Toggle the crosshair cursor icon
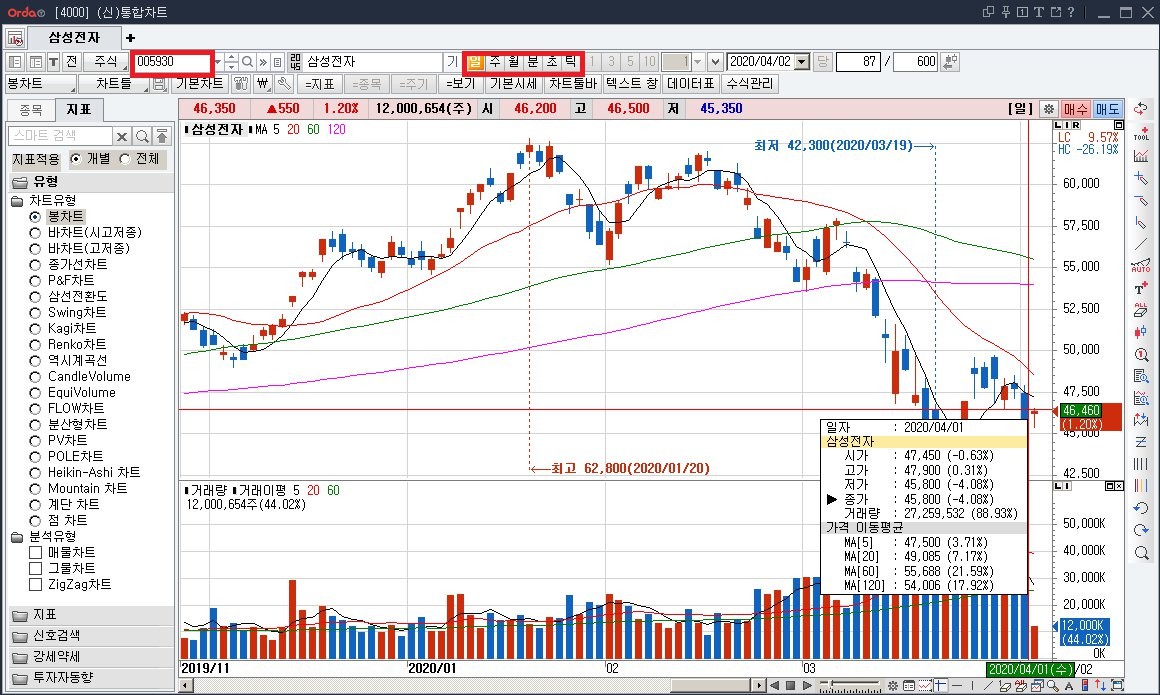Viewport: 1160px width, 695px height. [x=941, y=685]
